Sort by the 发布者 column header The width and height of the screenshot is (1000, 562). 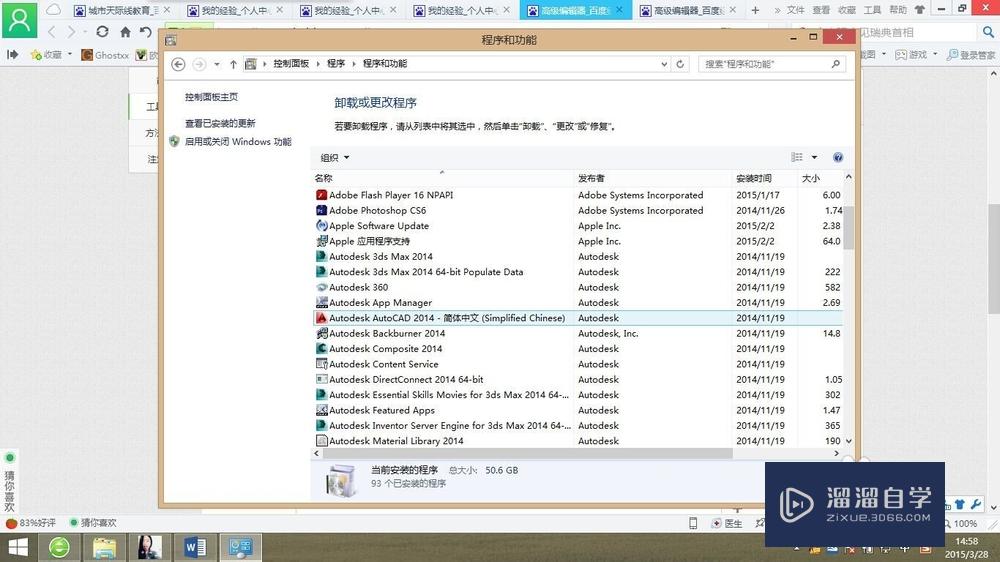(653, 179)
